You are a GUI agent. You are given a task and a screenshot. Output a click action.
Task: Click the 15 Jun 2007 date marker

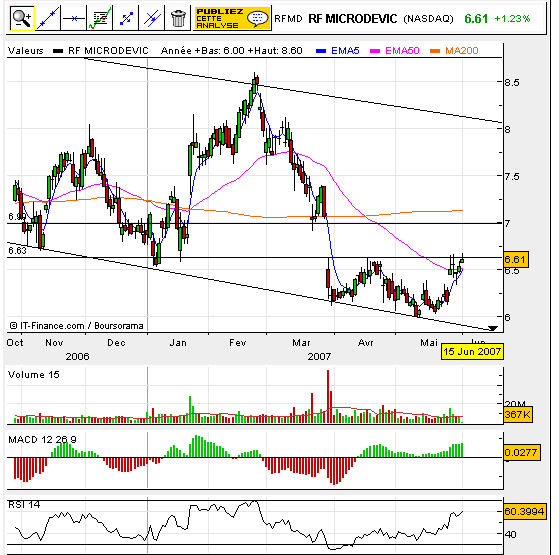coord(472,351)
